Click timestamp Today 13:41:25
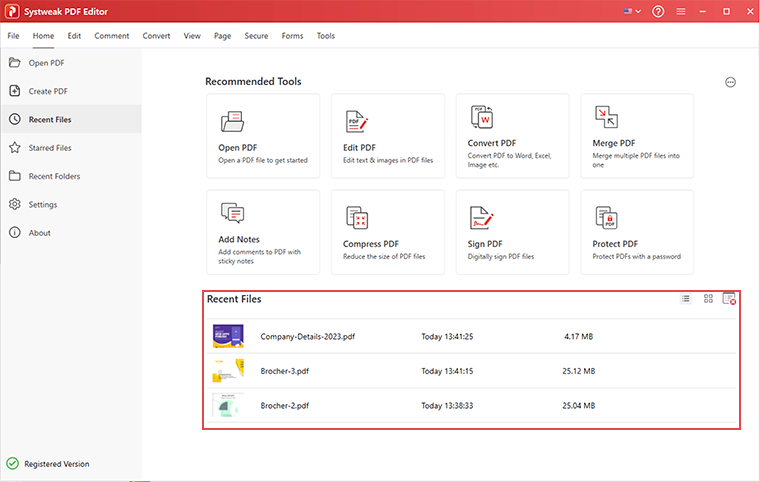This screenshot has height=482, width=760. click(447, 336)
